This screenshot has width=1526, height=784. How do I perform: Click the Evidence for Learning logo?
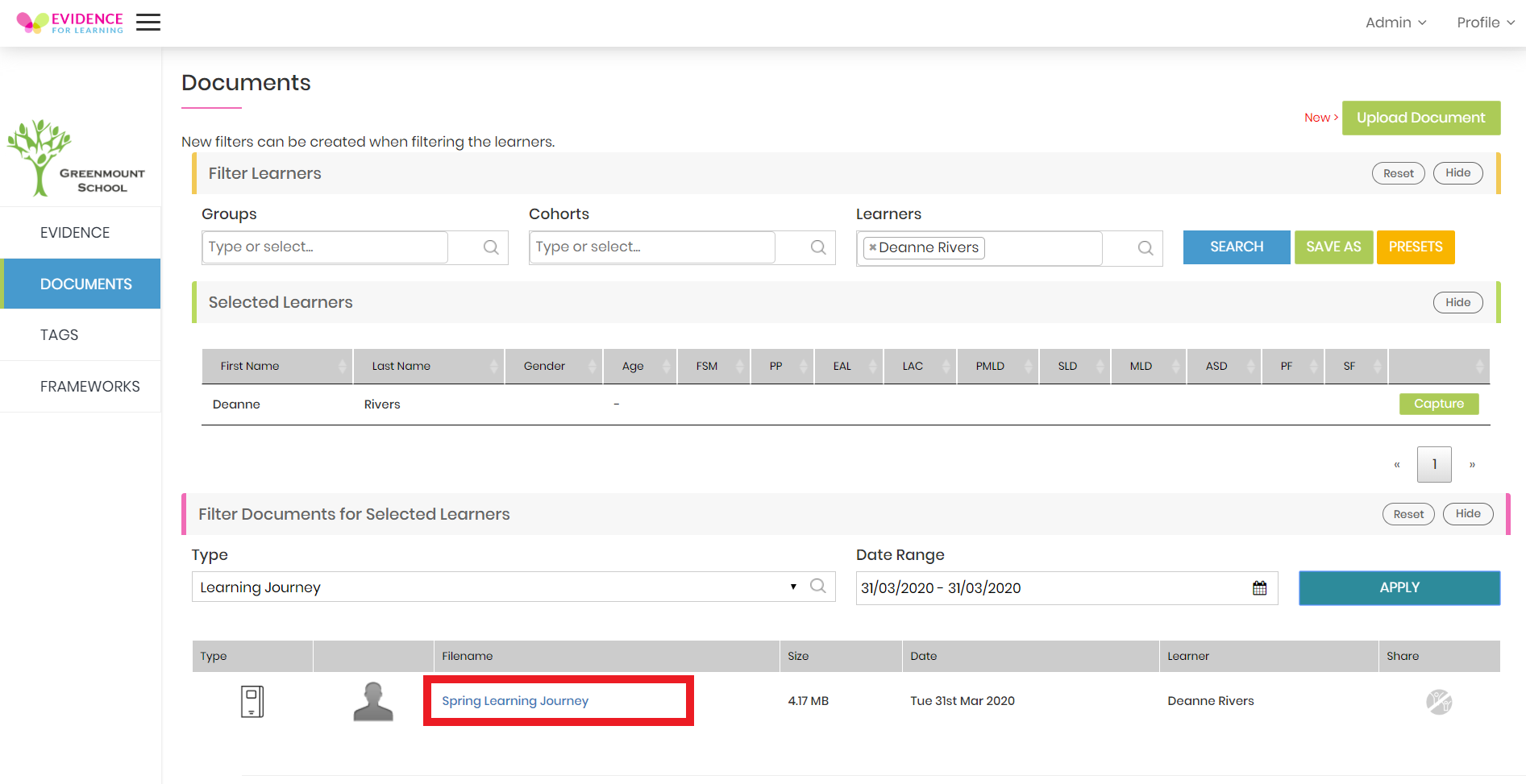(73, 22)
